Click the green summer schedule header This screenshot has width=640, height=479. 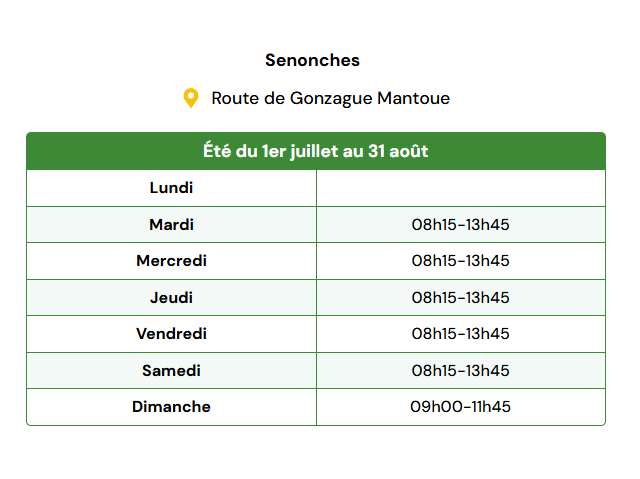(316, 151)
